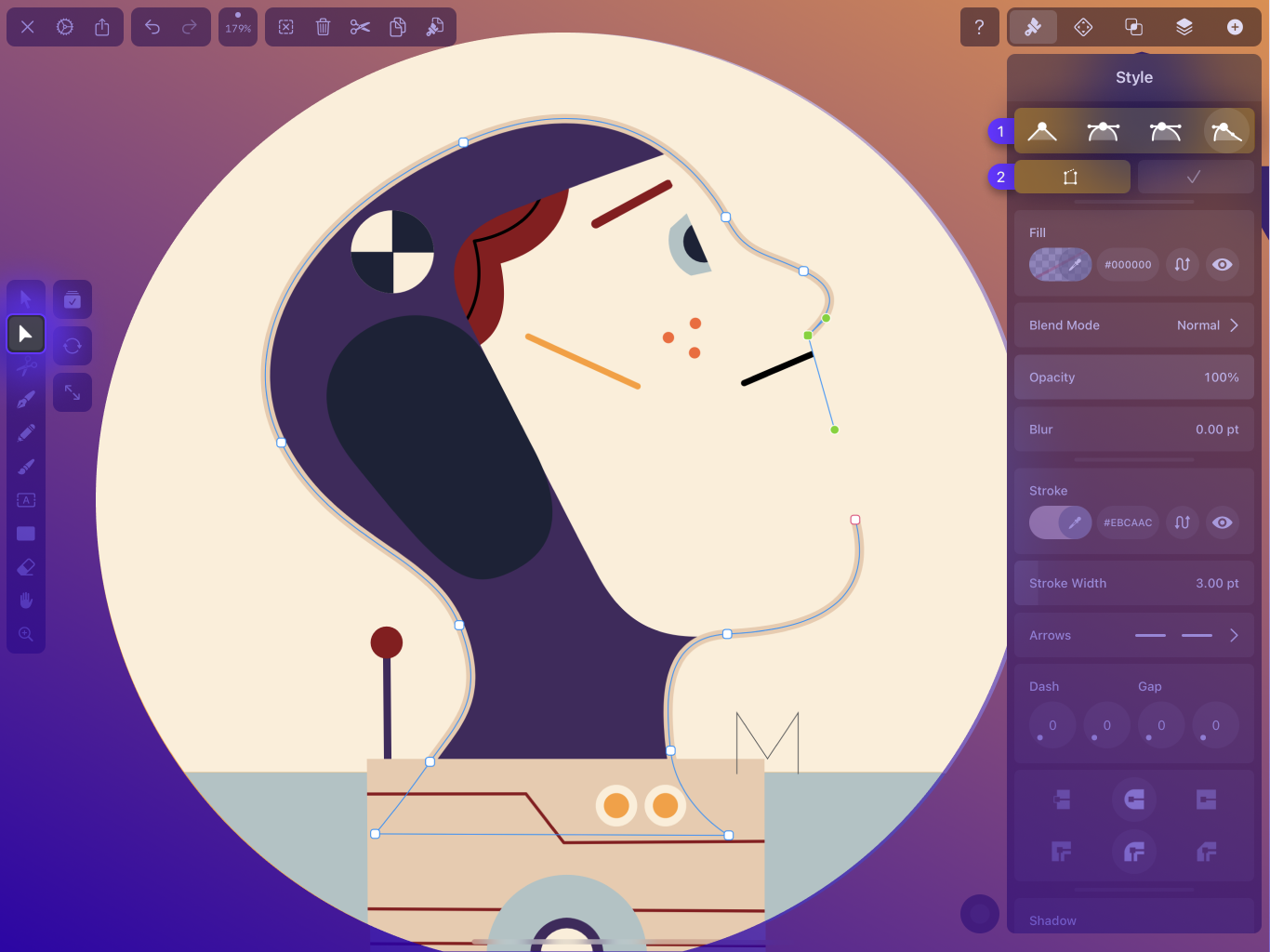The image size is (1270, 952).
Task: Select the miter line join style
Action: click(1062, 852)
